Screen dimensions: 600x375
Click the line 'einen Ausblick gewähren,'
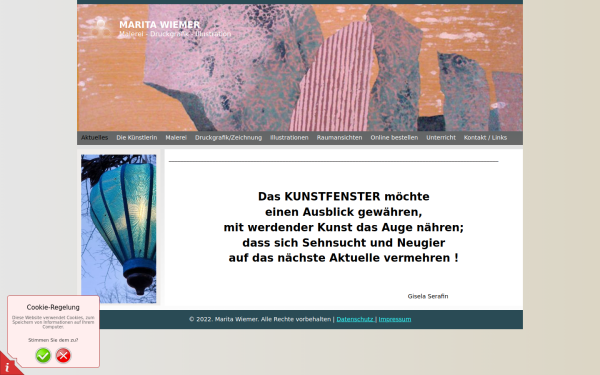coord(344,212)
